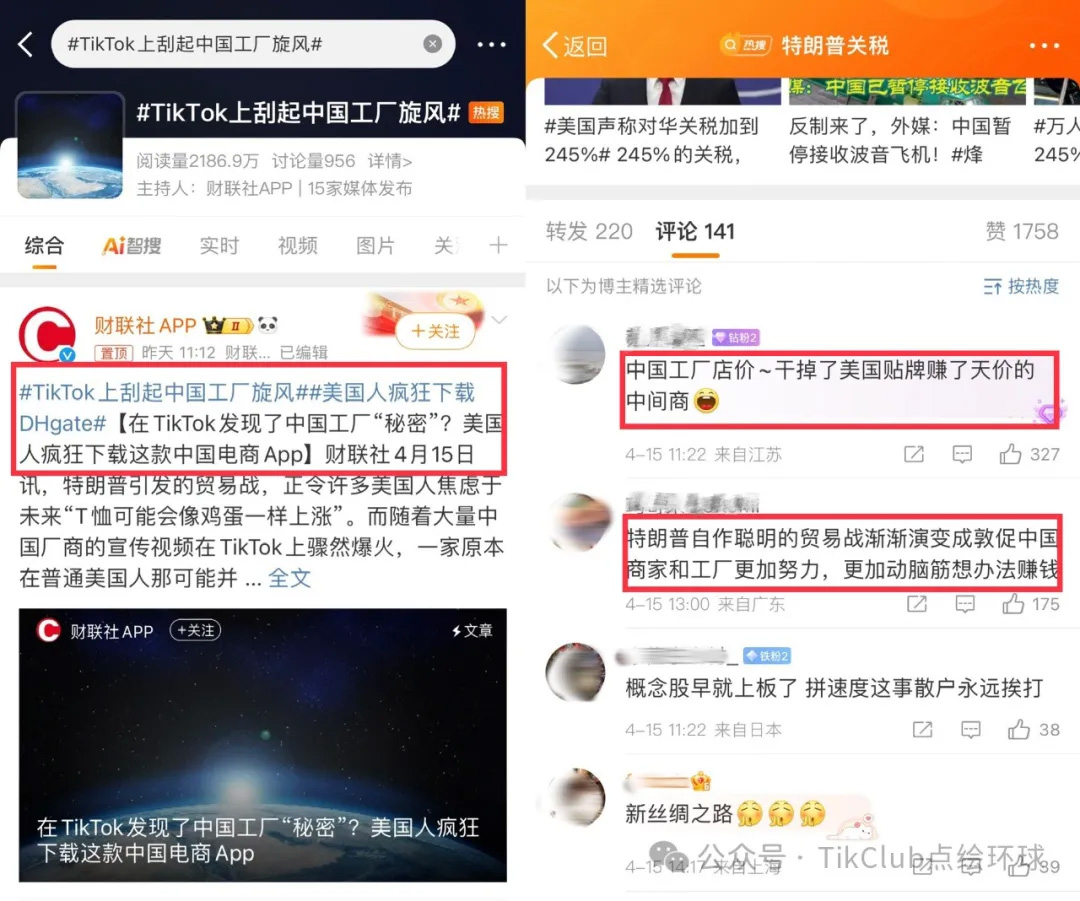Tap the back arrow beside search field
The height and width of the screenshot is (901, 1080).
(25, 44)
